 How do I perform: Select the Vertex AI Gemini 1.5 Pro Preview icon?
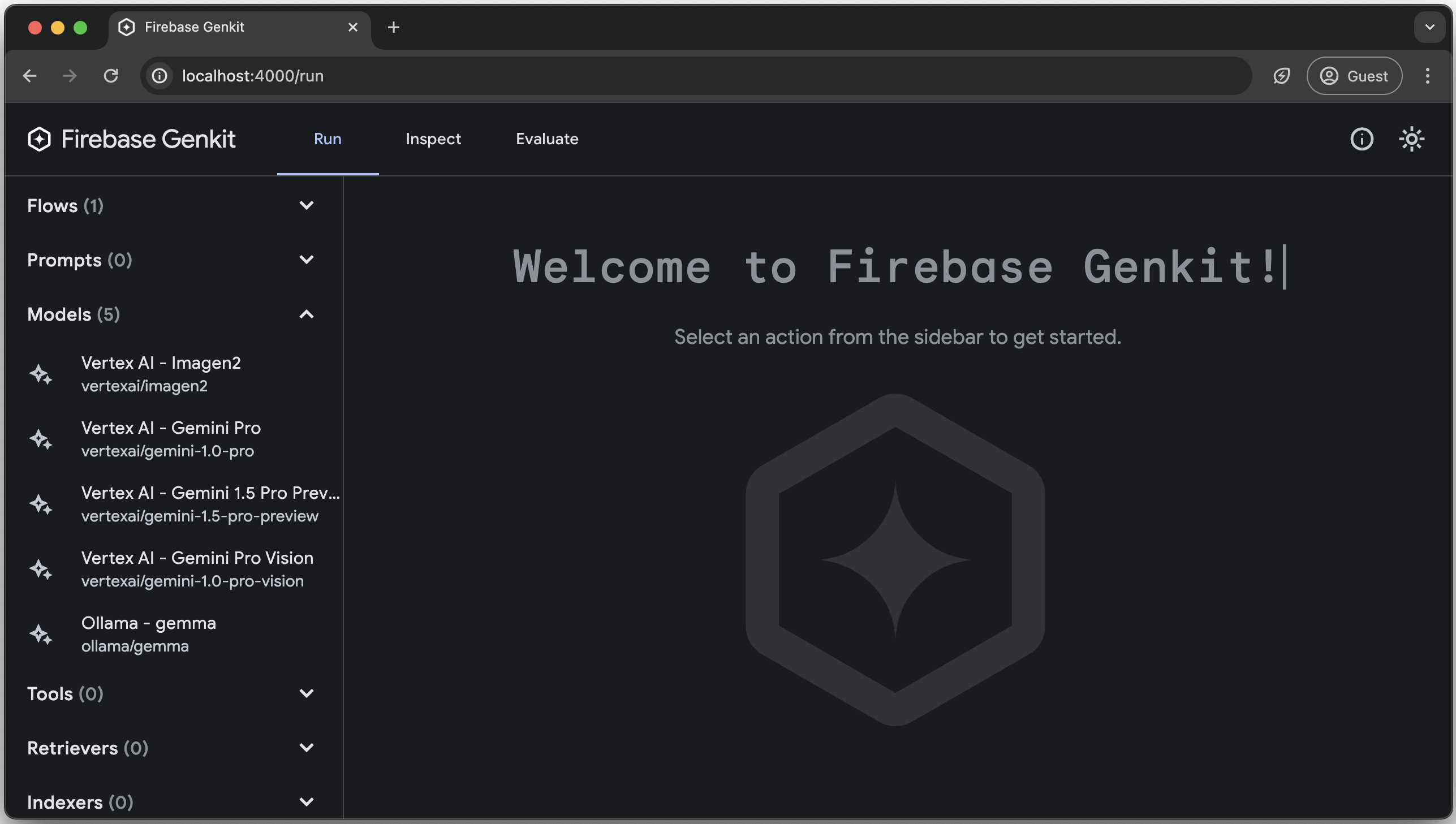40,504
